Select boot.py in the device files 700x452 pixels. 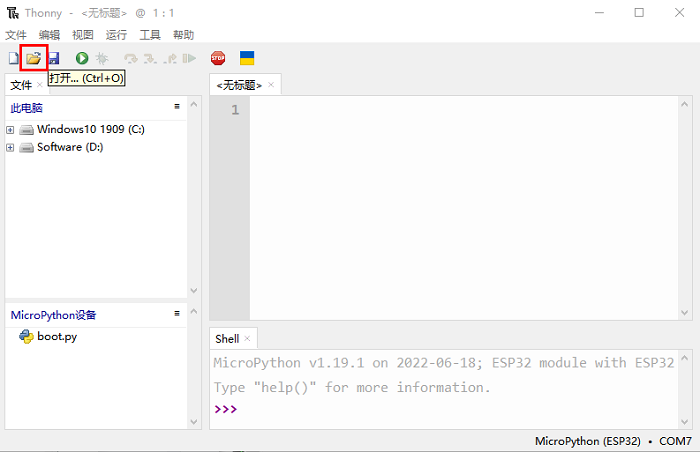point(57,337)
